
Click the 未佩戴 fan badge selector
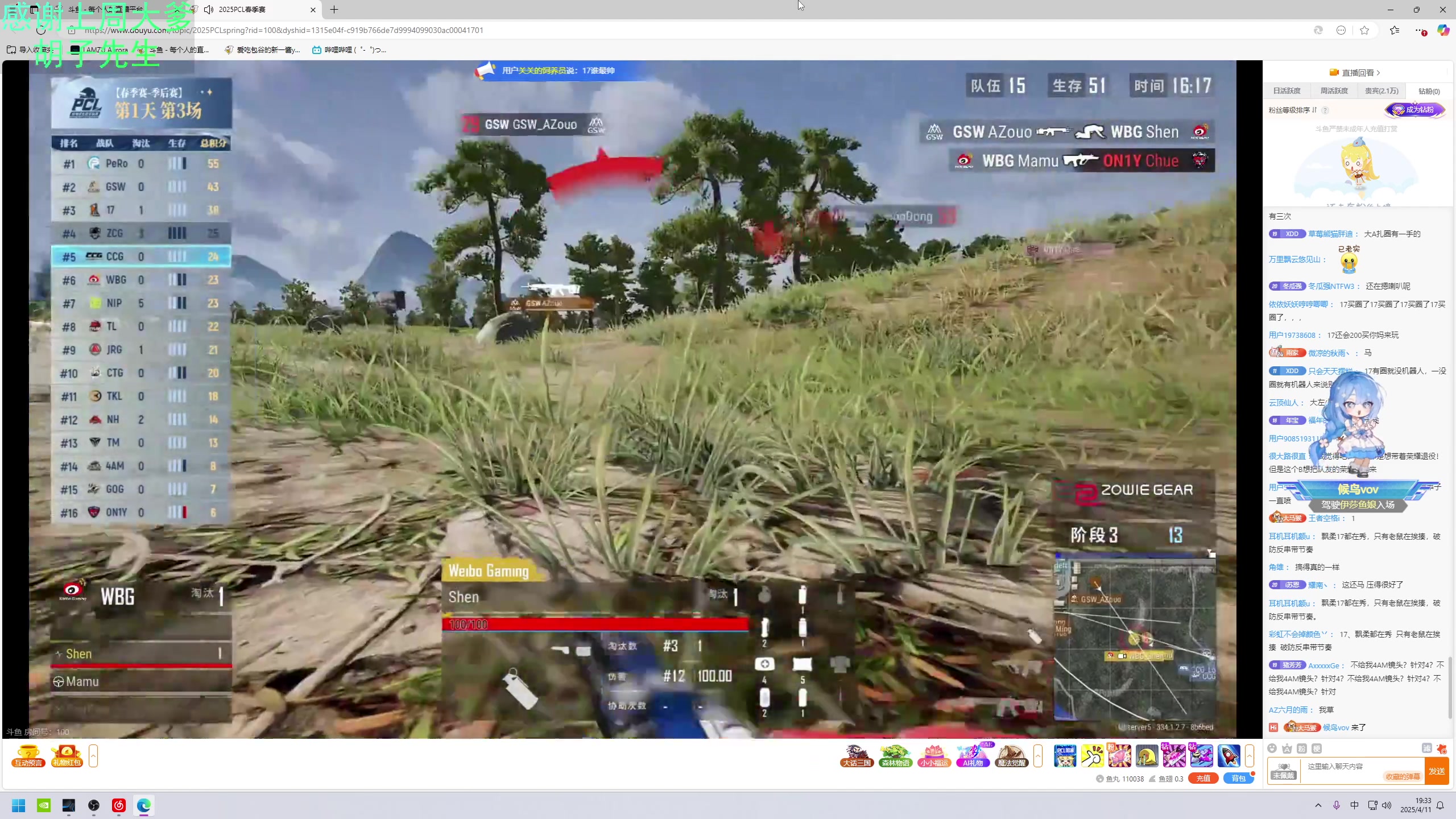[1284, 771]
